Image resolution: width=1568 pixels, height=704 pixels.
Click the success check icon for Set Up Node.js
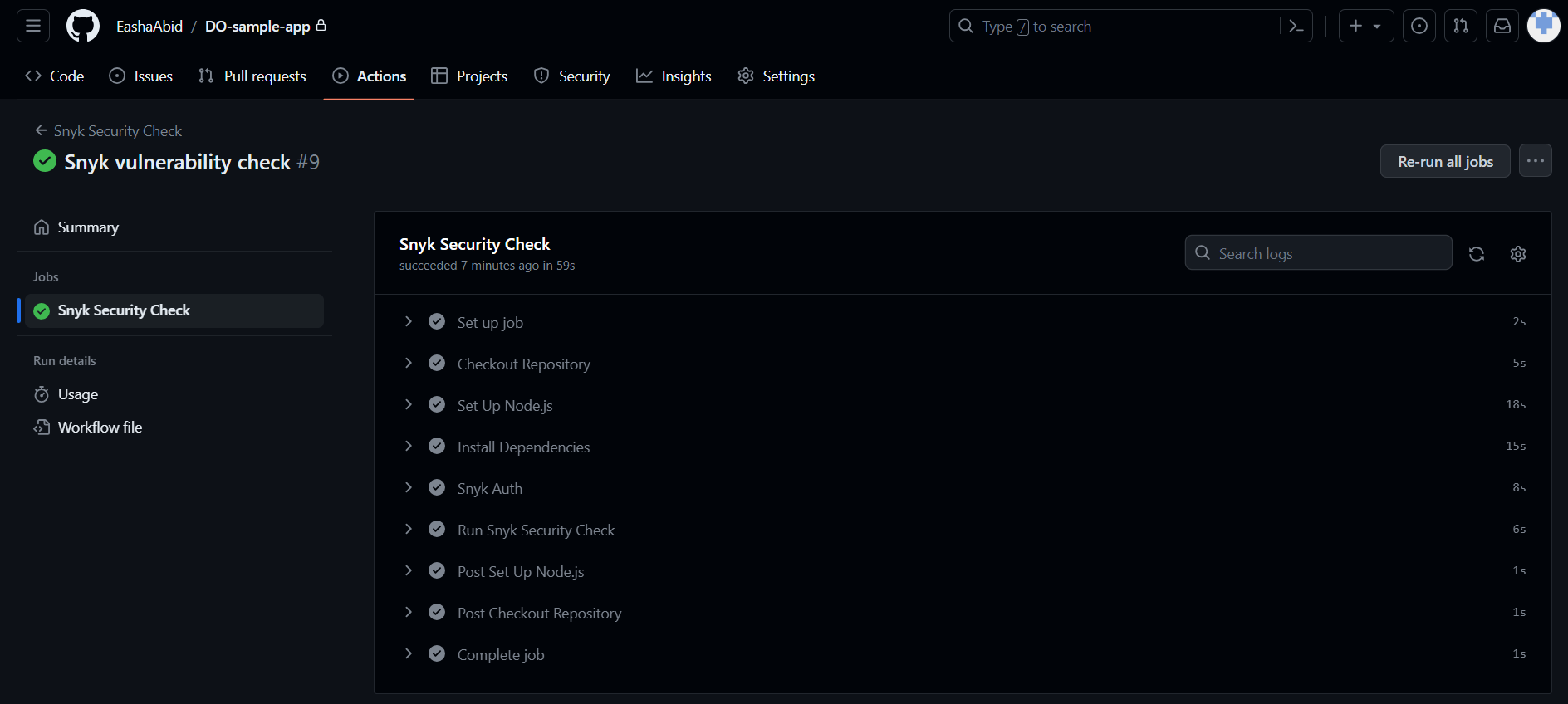(x=437, y=404)
